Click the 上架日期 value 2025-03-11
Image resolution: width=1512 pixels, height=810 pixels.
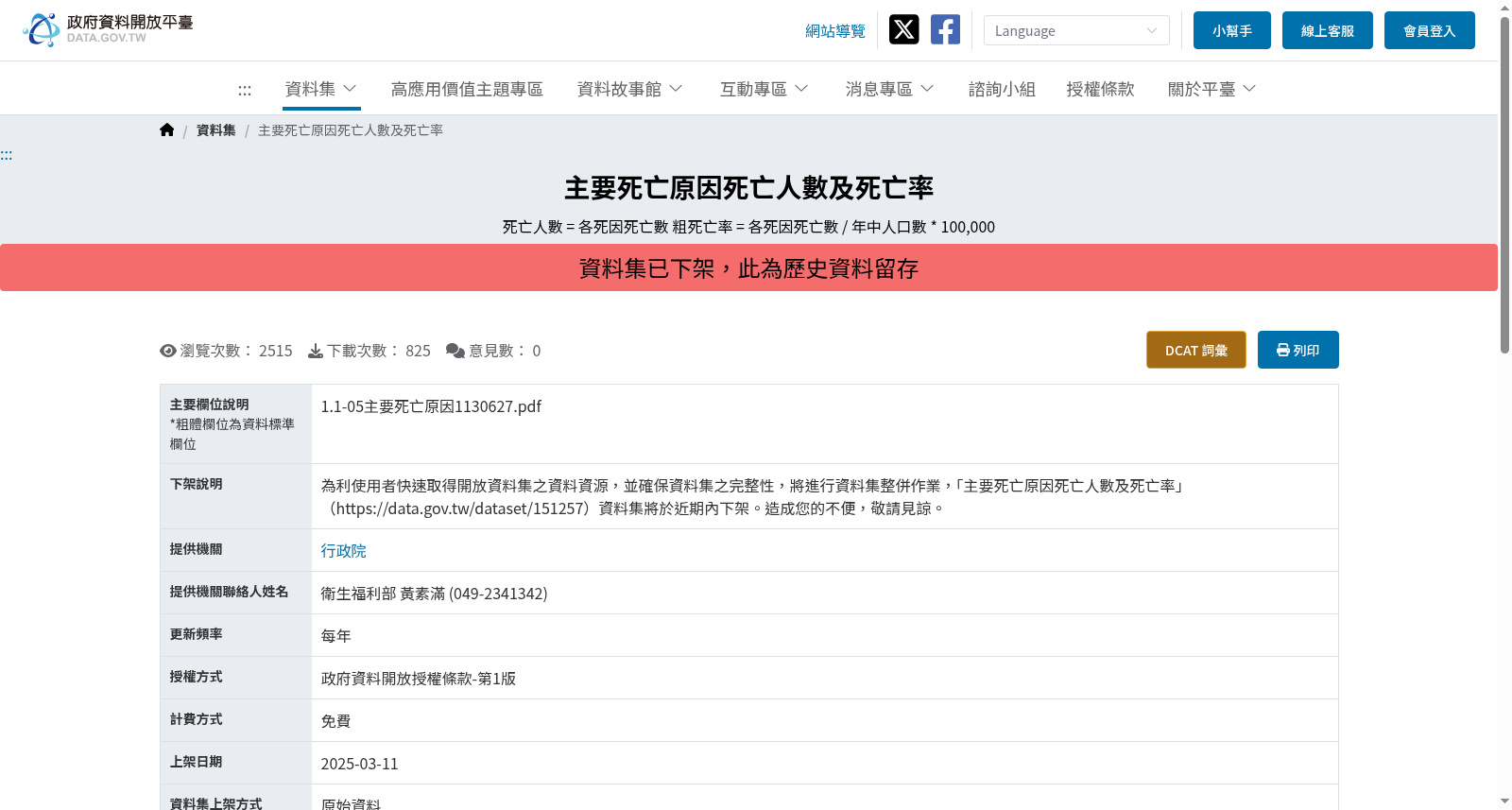359,764
